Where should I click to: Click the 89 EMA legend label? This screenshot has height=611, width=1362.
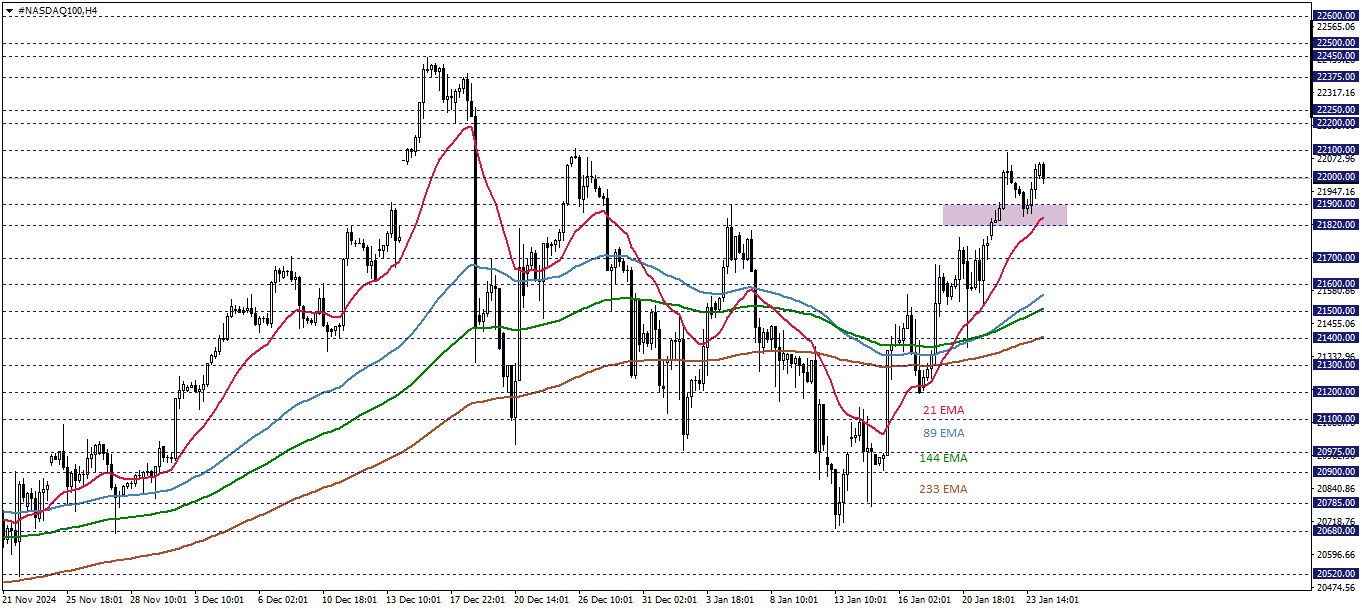tap(943, 433)
